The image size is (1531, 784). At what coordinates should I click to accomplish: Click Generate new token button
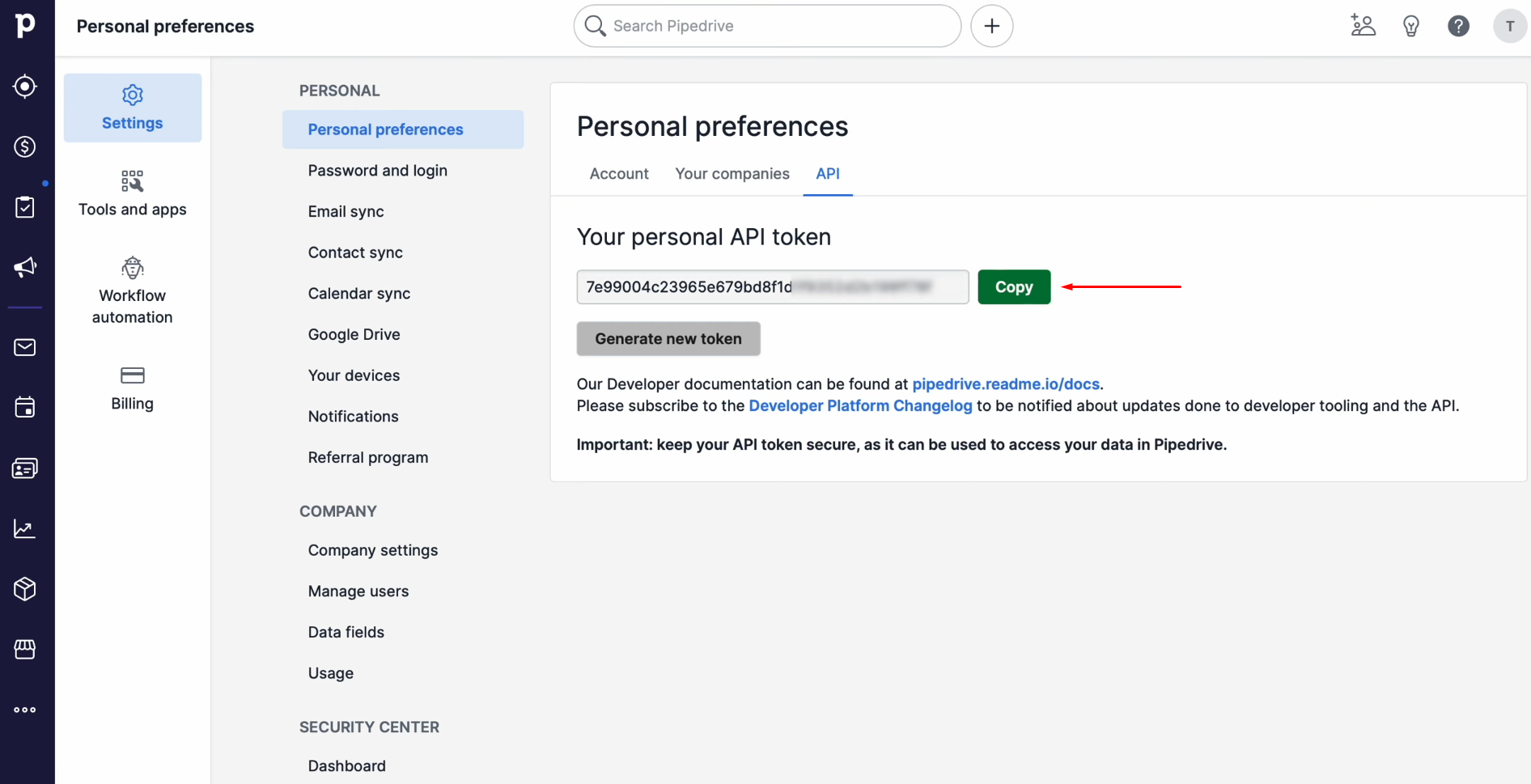click(668, 339)
